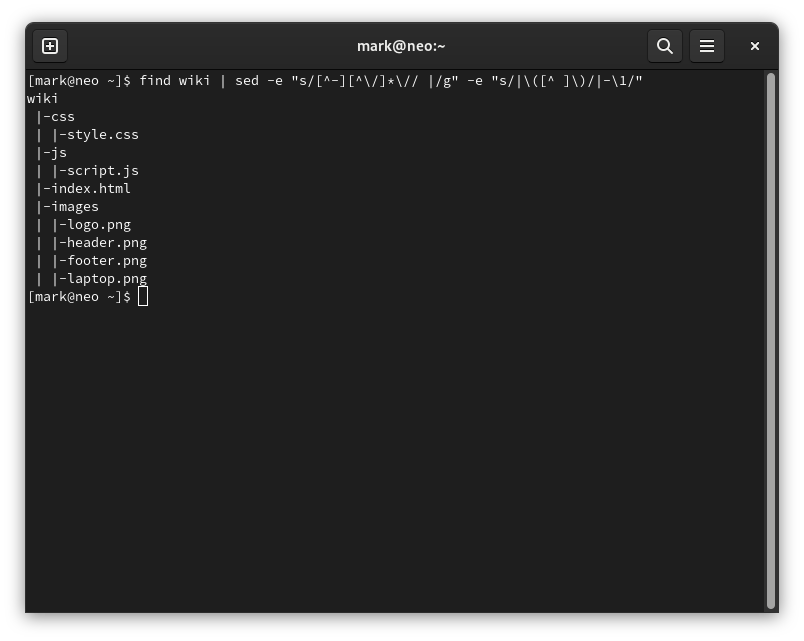Click the logo.png file entry
Viewport: 804px width, 641px height.
click(x=98, y=224)
